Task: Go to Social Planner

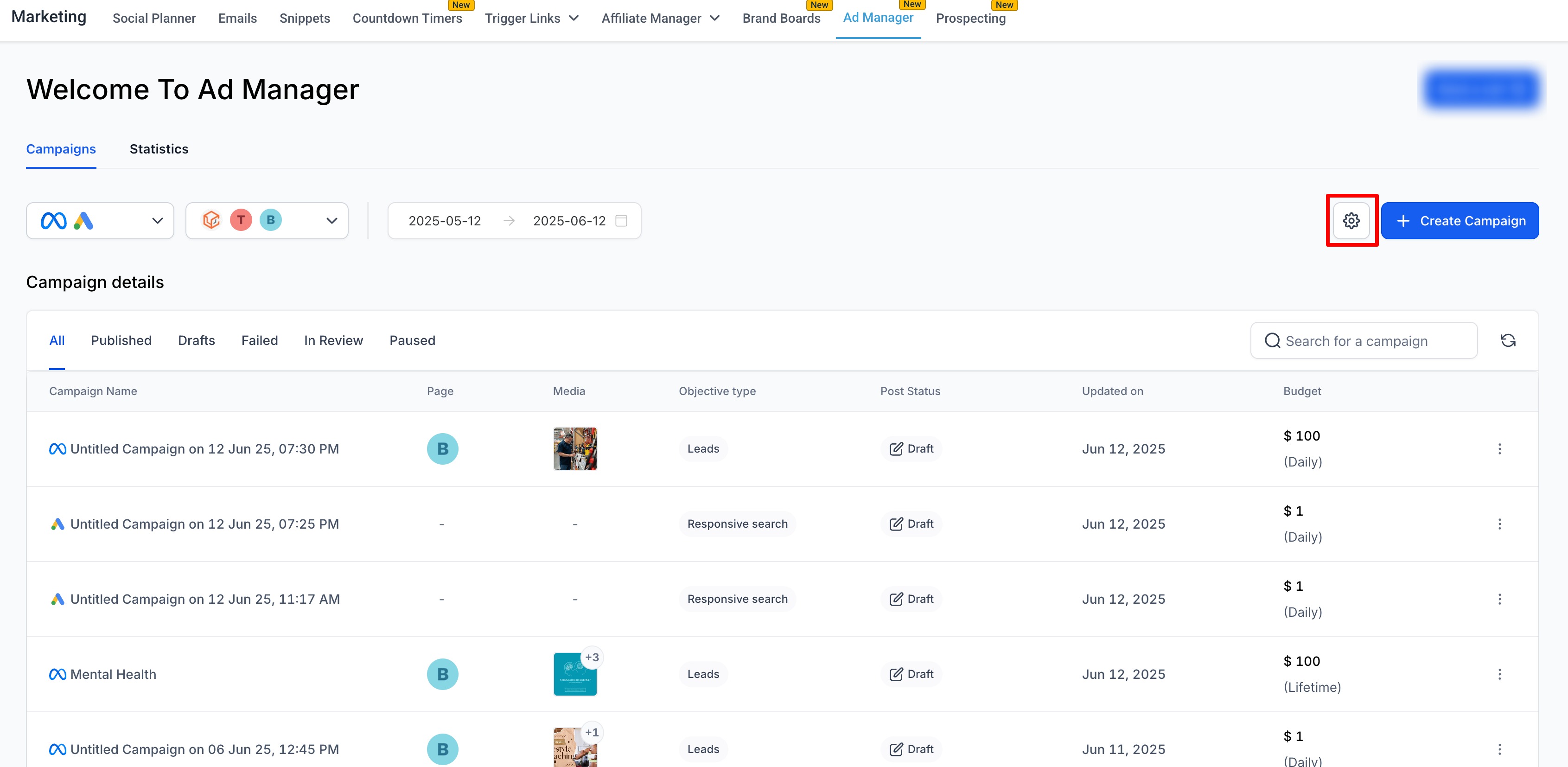Action: click(154, 18)
